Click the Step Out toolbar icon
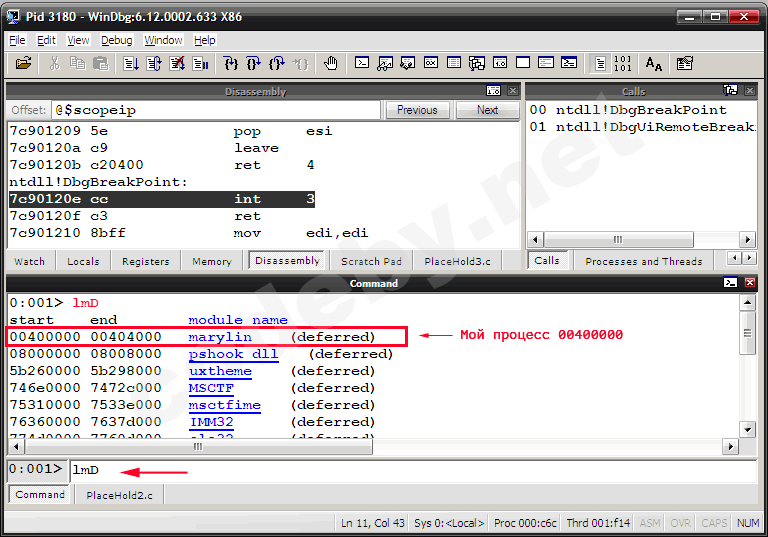 click(x=277, y=63)
